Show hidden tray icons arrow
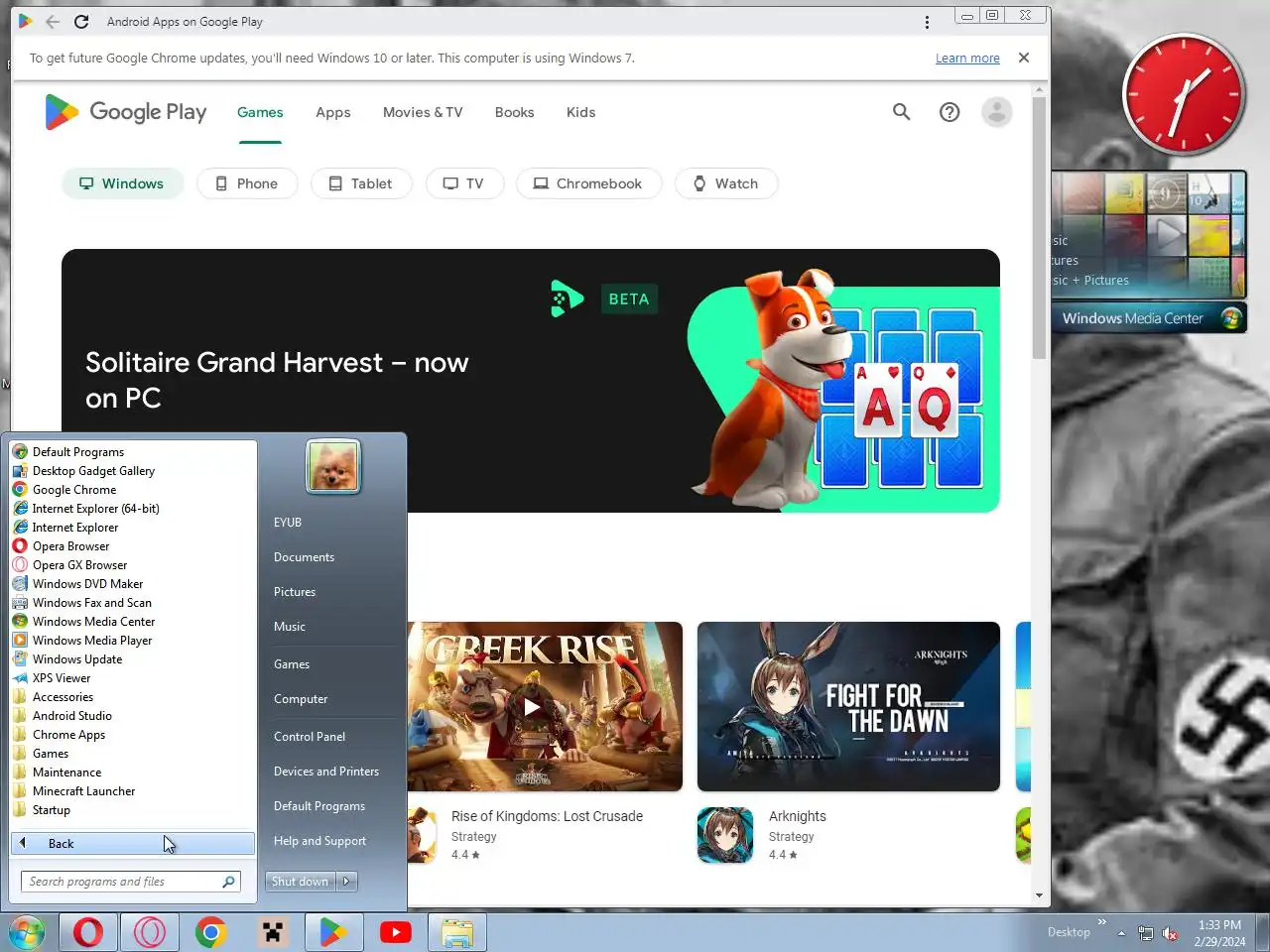Screen dimensions: 1270x952 point(1121,933)
